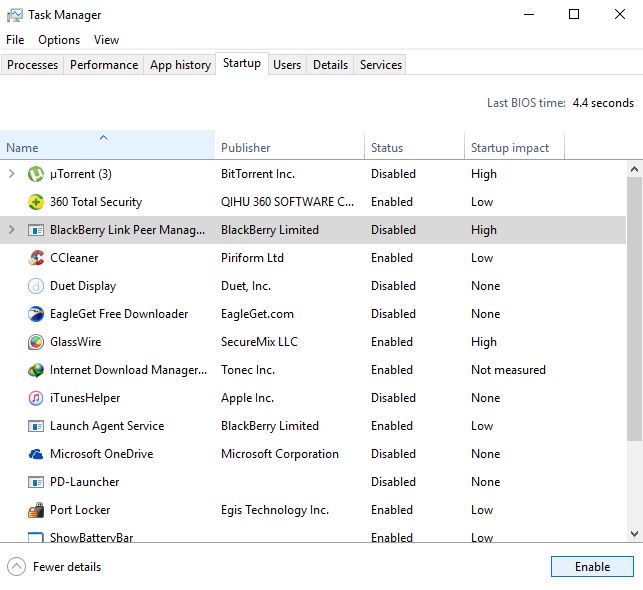This screenshot has height=590, width=643.
Task: Sort by the Status column header
Action: 415,145
